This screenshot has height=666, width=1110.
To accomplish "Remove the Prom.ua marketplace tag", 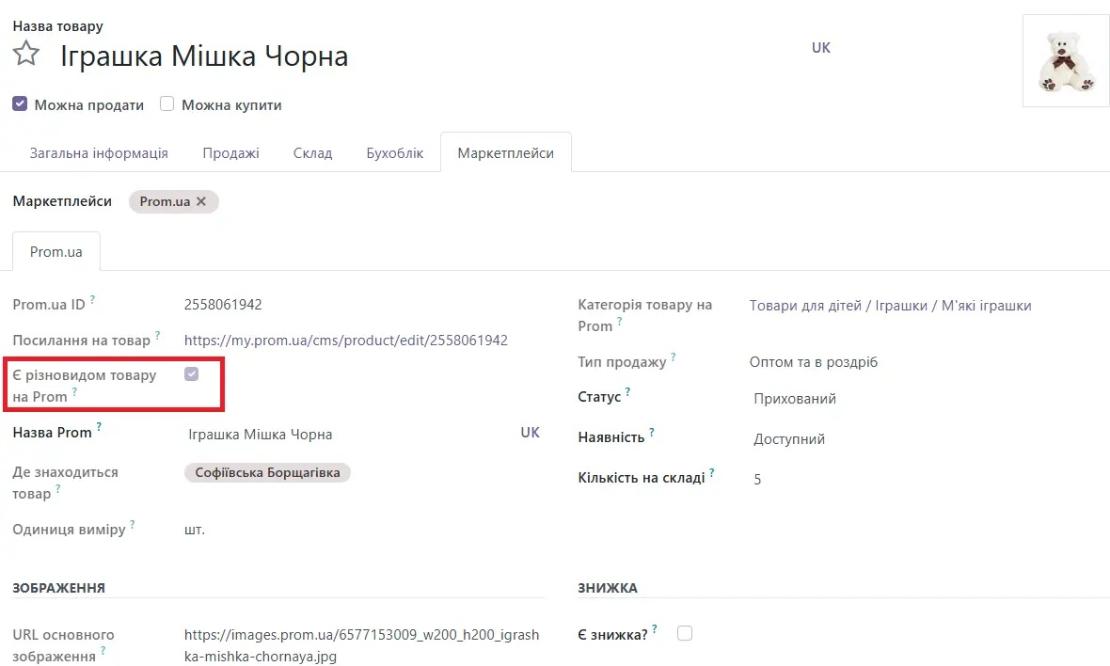I will click(202, 201).
